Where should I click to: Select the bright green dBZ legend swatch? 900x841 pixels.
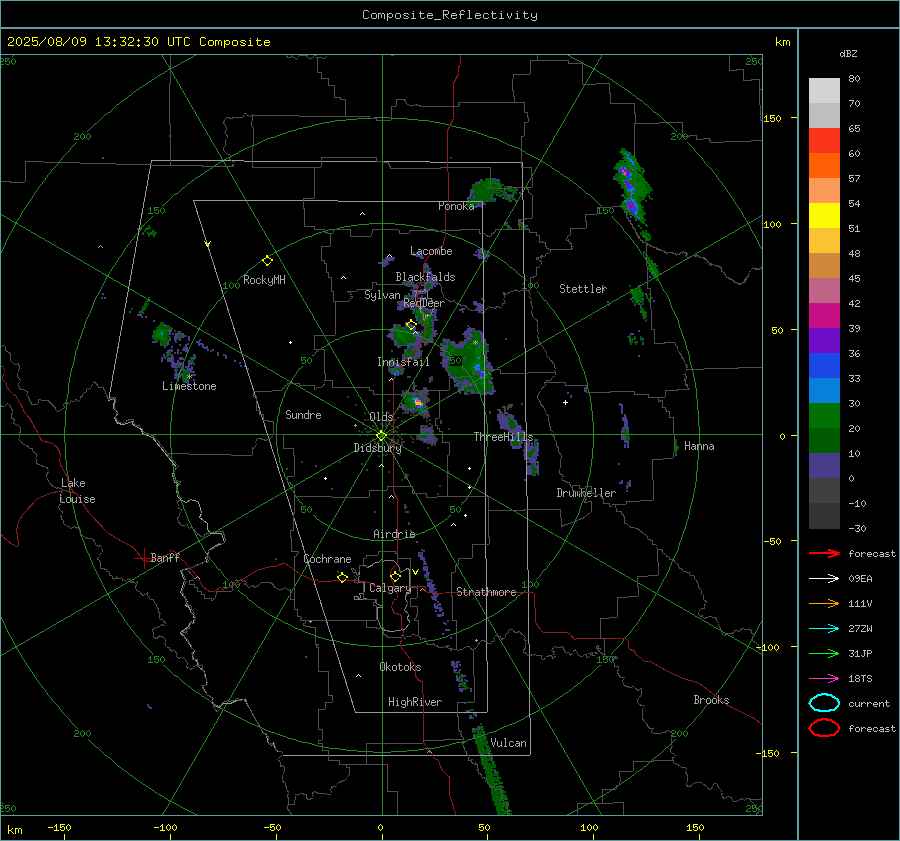[824, 416]
